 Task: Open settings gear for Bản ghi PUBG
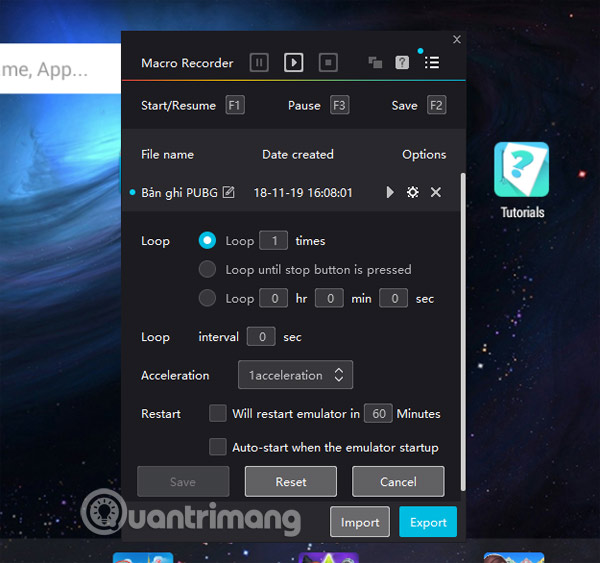pyautogui.click(x=412, y=192)
